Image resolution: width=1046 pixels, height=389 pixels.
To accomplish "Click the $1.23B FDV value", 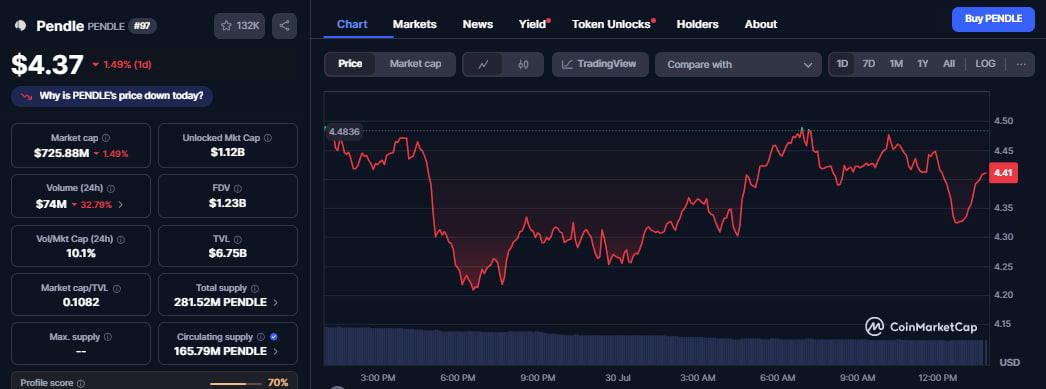I will tap(227, 203).
